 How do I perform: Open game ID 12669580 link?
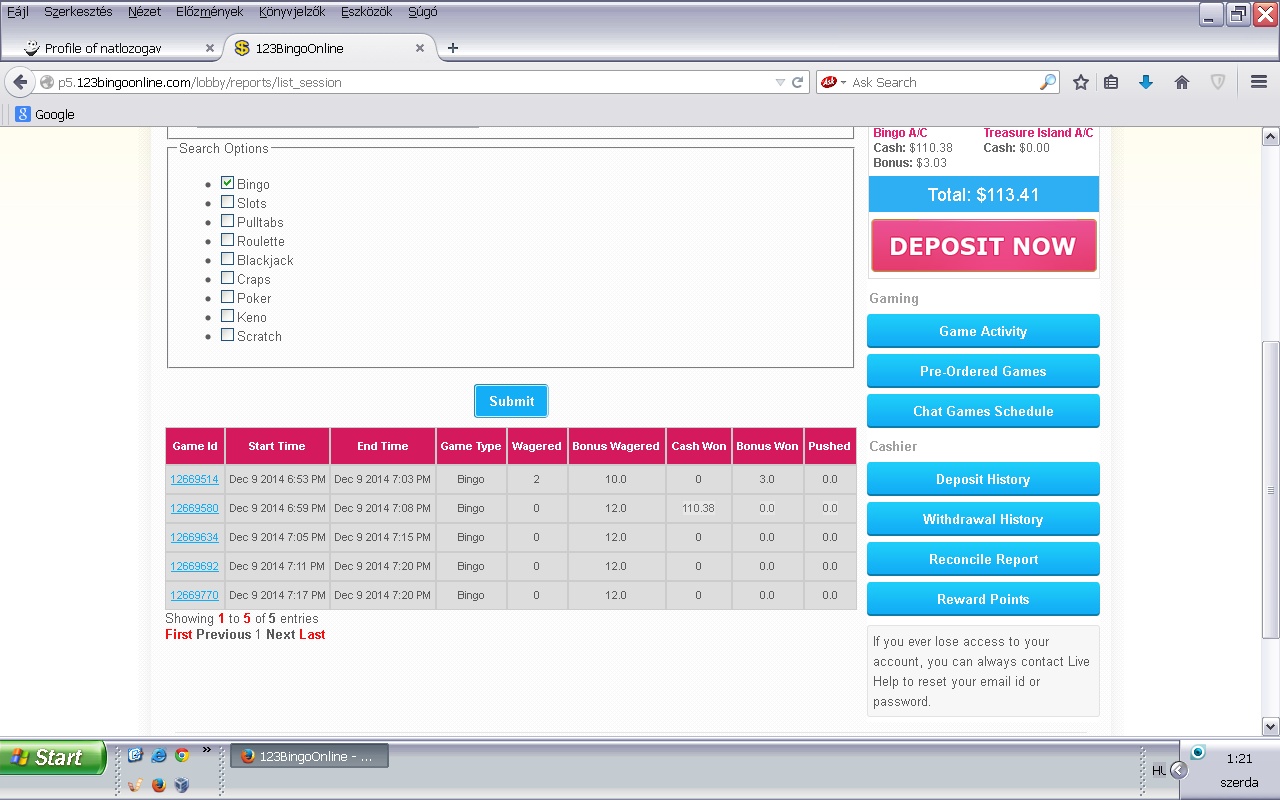[194, 508]
